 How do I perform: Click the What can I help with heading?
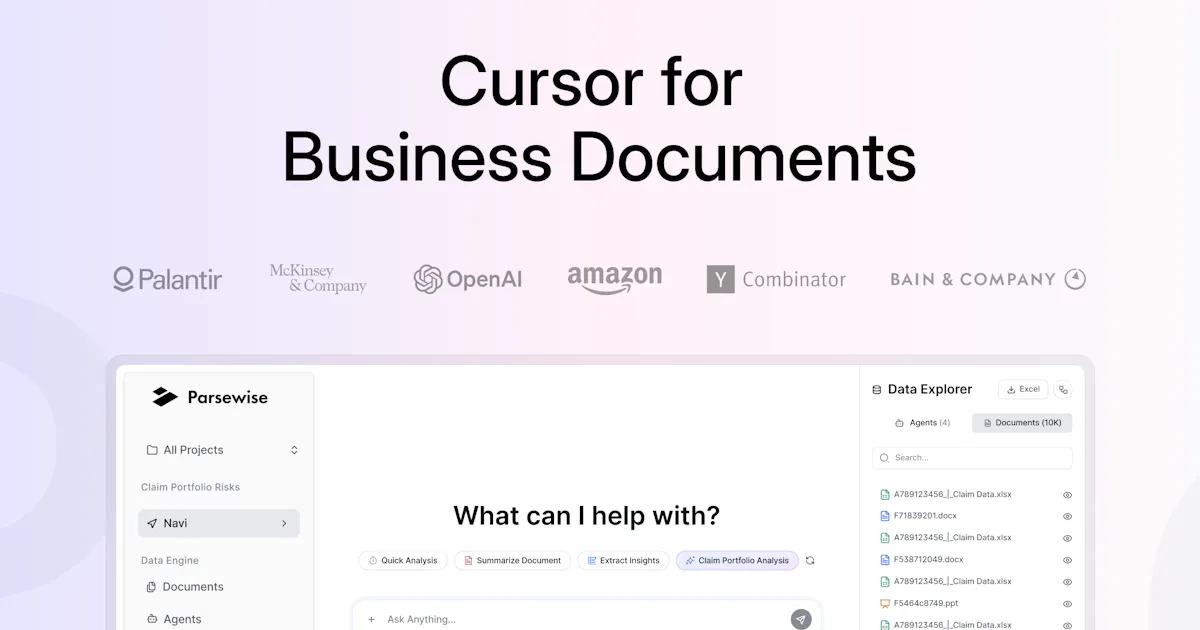[586, 516]
